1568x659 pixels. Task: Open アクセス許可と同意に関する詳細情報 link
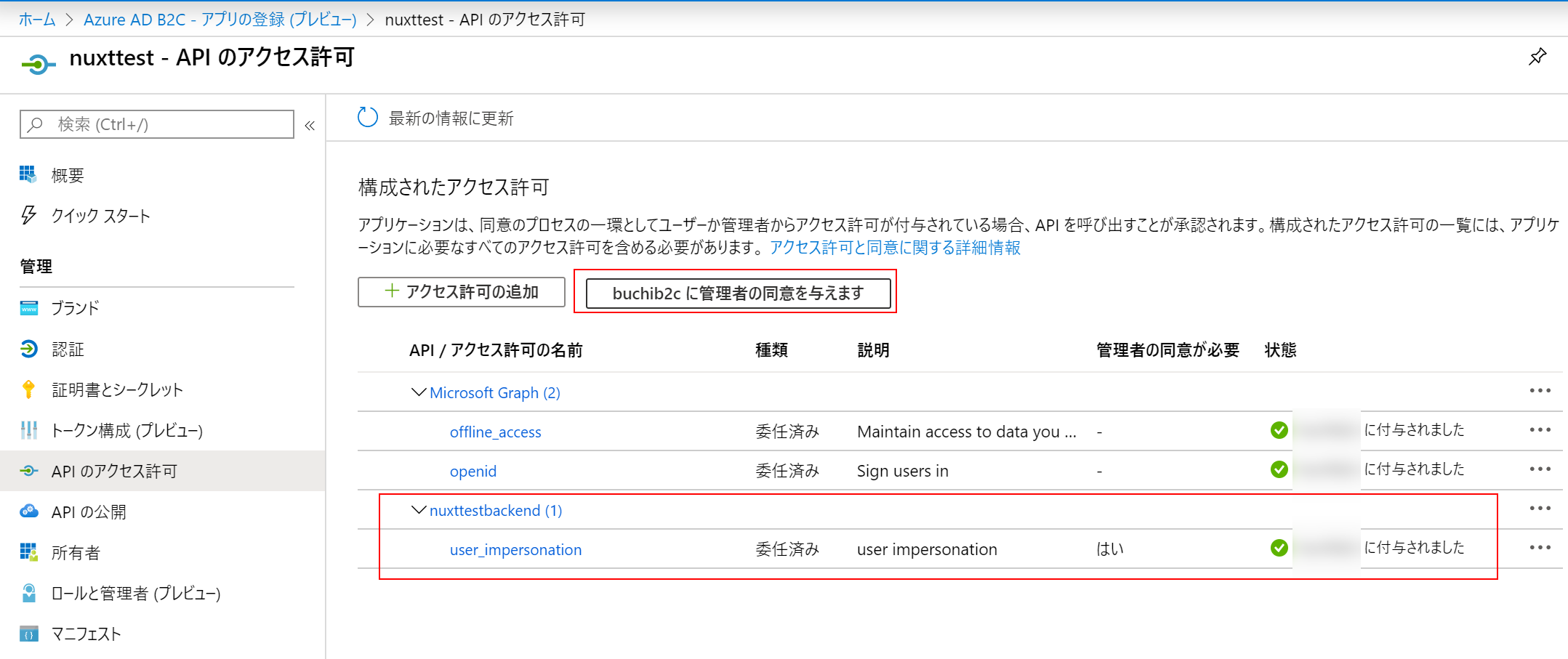[x=896, y=248]
